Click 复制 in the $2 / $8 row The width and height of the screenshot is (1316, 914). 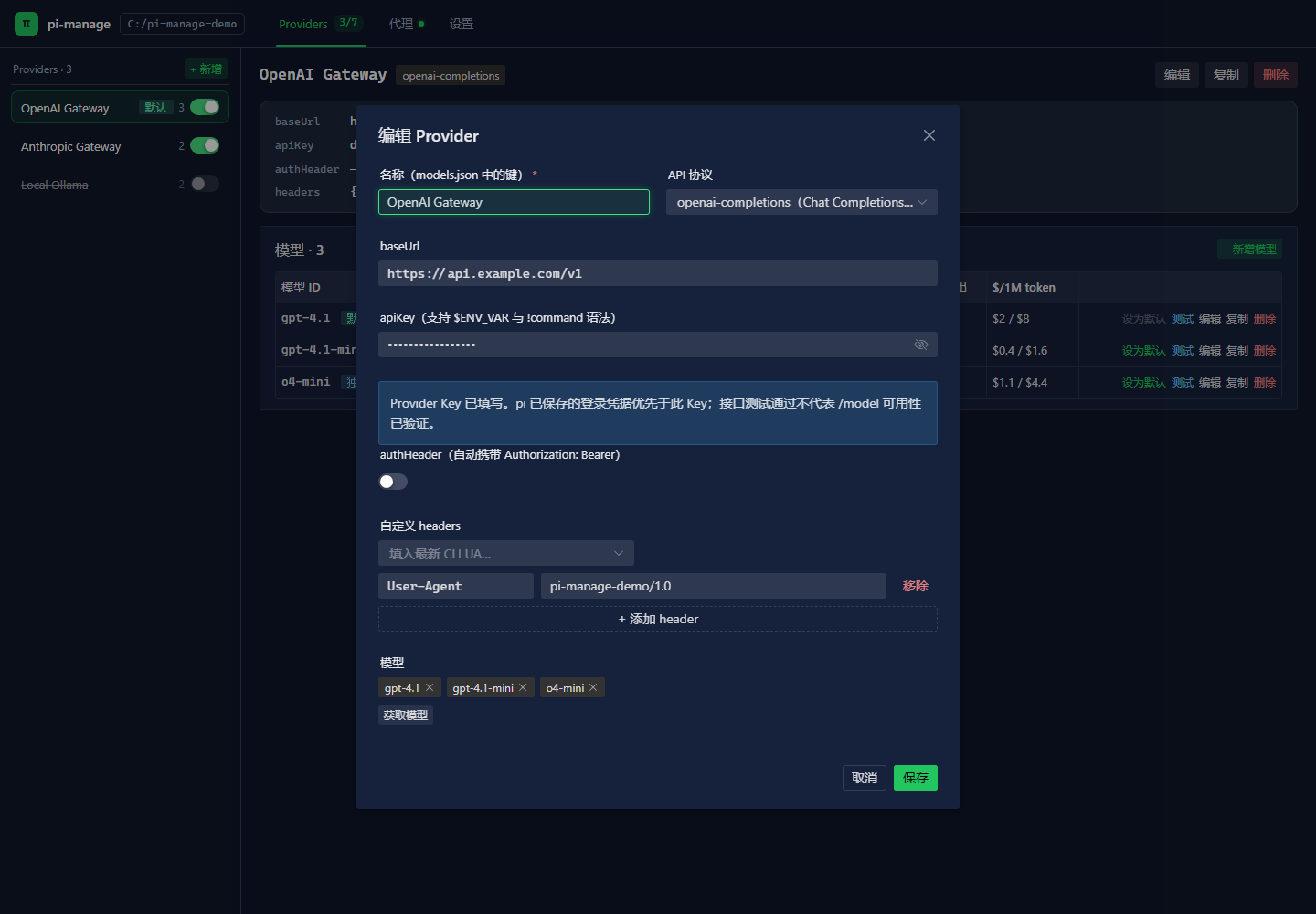(1237, 319)
